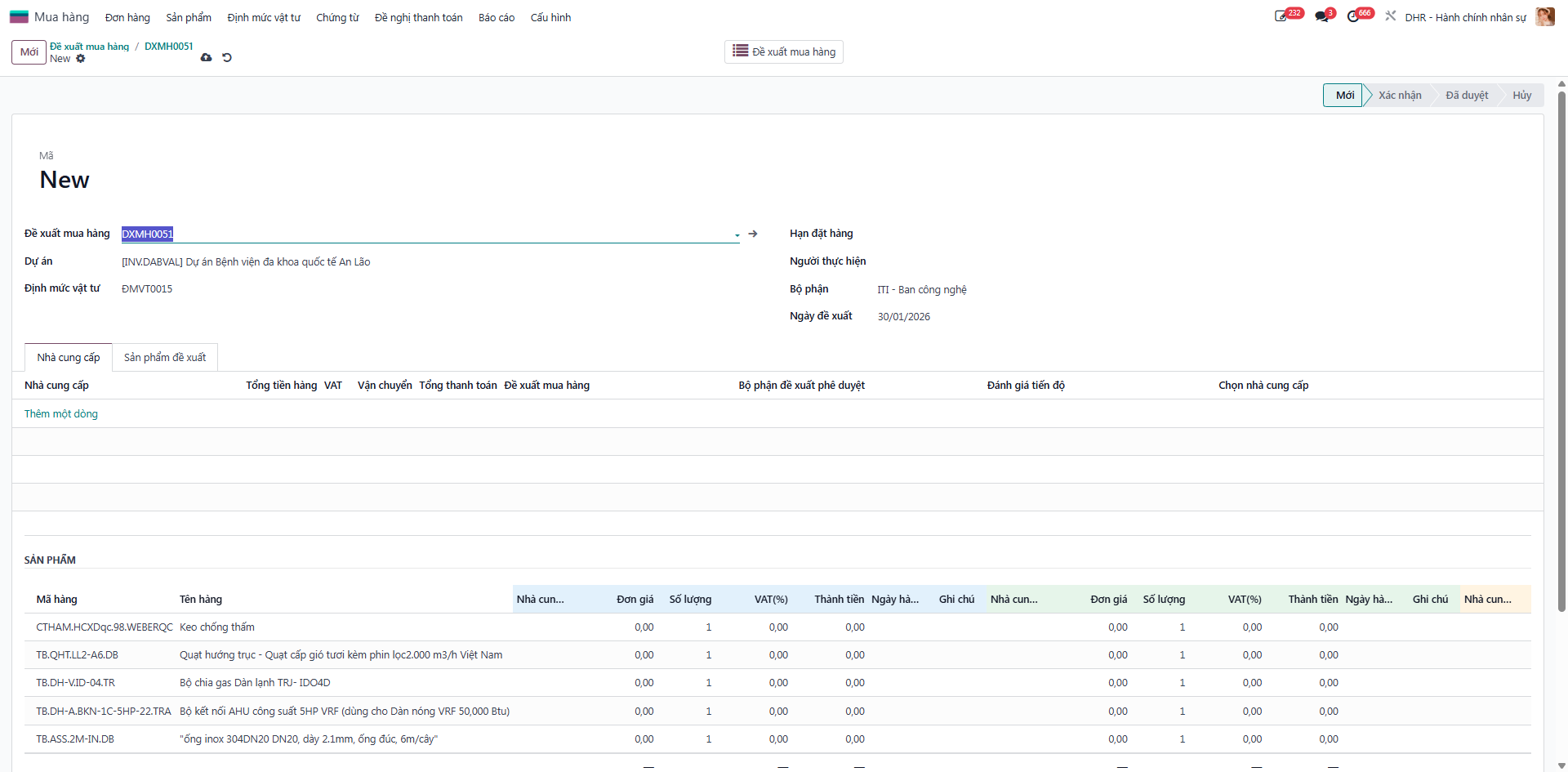Click the Mới status stage
The width and height of the screenshot is (1568, 772).
tap(1343, 96)
